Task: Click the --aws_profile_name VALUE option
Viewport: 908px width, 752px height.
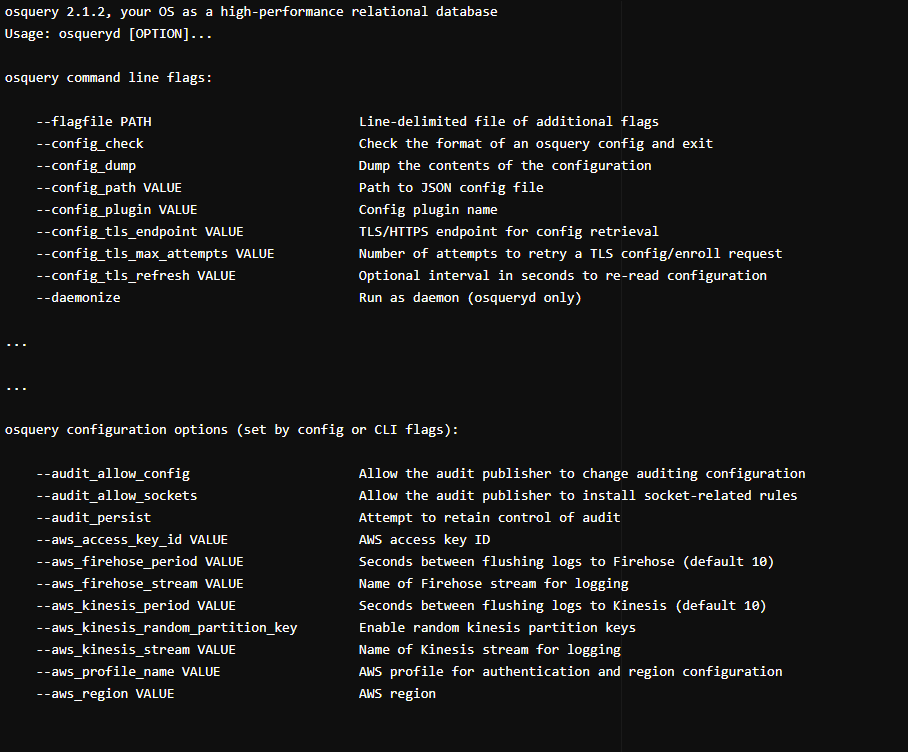Action: click(x=128, y=672)
